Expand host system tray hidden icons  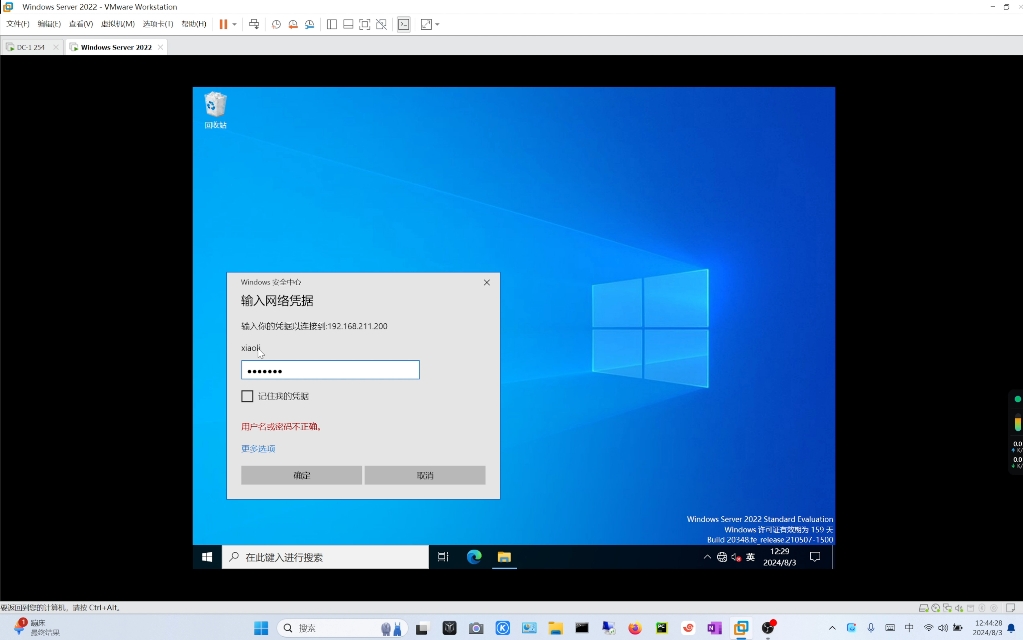pos(832,628)
